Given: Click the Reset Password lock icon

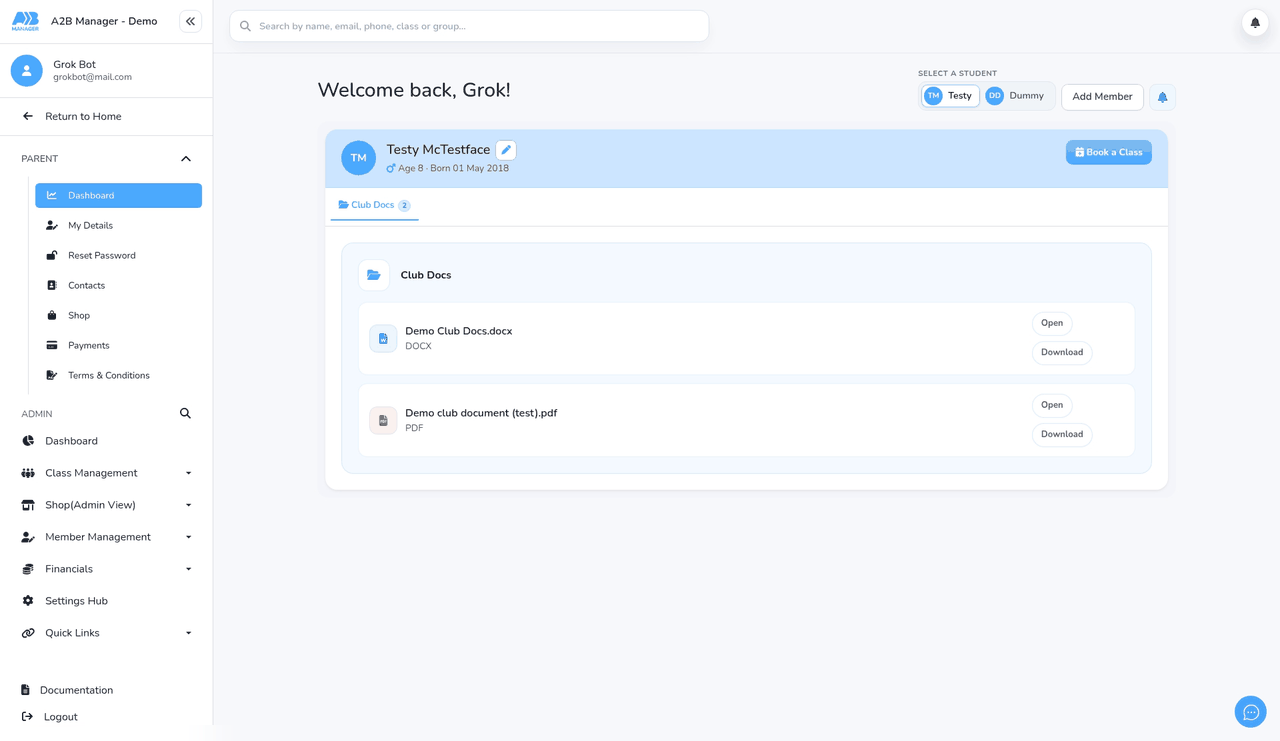Looking at the screenshot, I should point(52,255).
